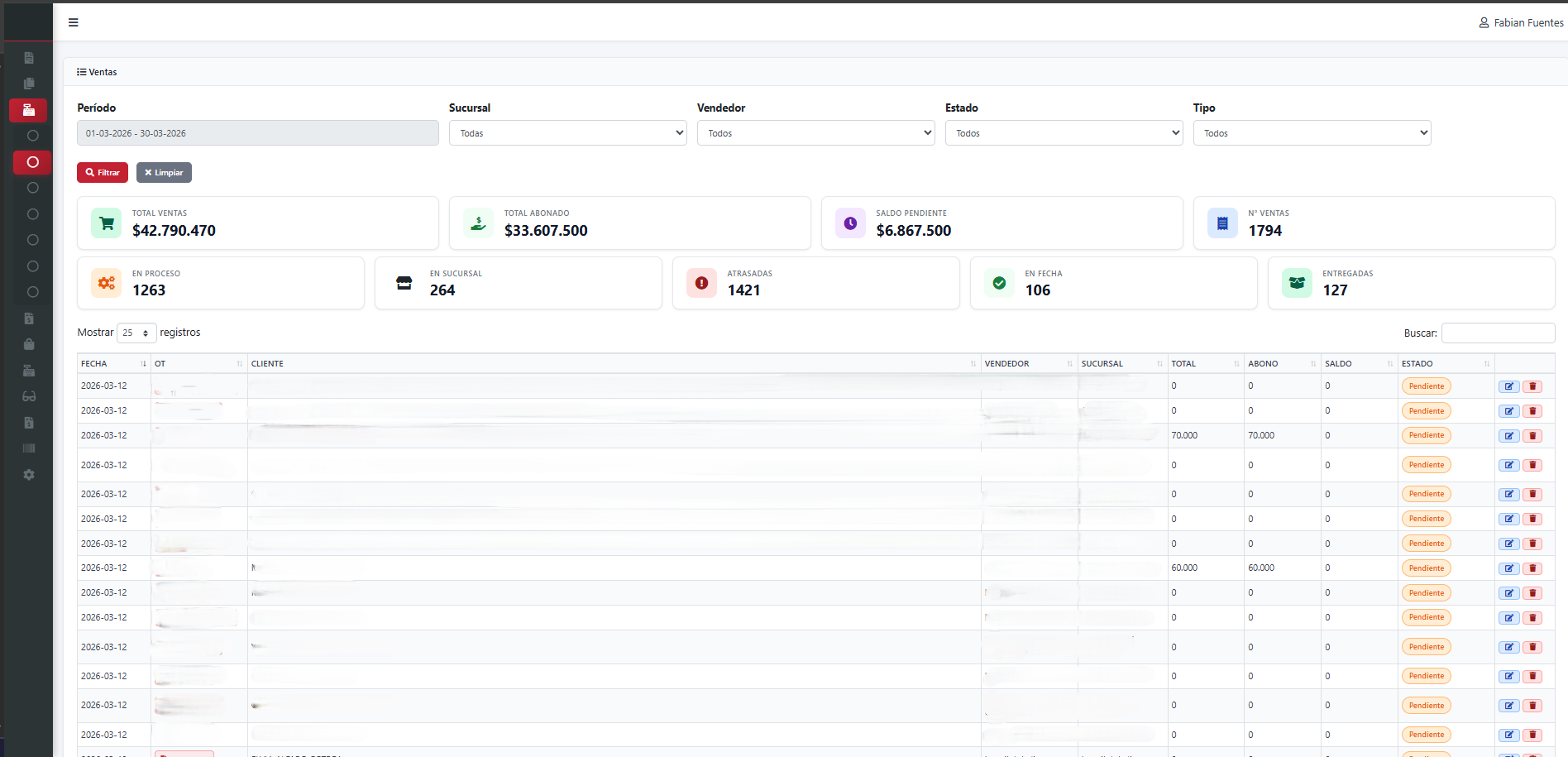Open the hamburger menu at the top left
1568x757 pixels.
tap(73, 22)
